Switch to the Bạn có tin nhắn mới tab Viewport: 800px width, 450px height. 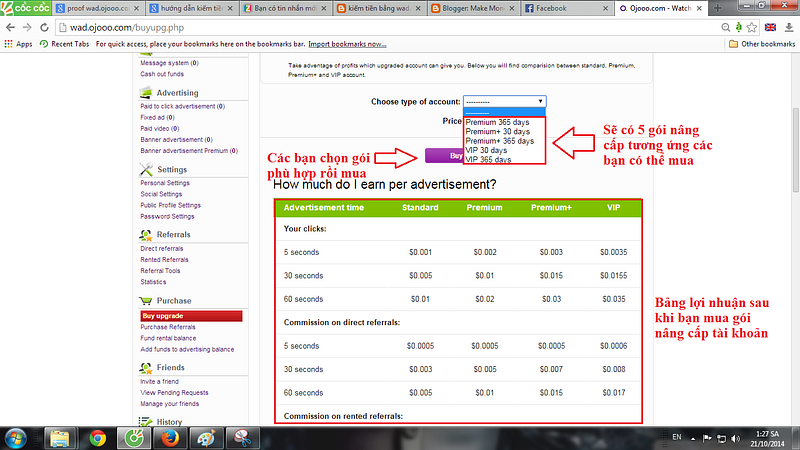(285, 8)
